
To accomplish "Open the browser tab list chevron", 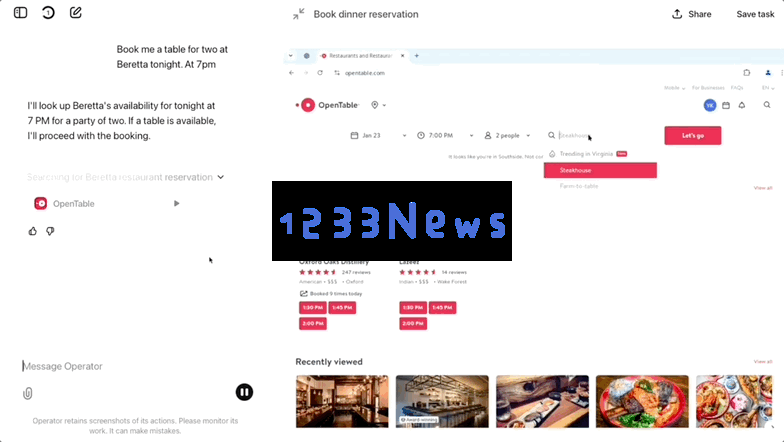I will point(290,56).
